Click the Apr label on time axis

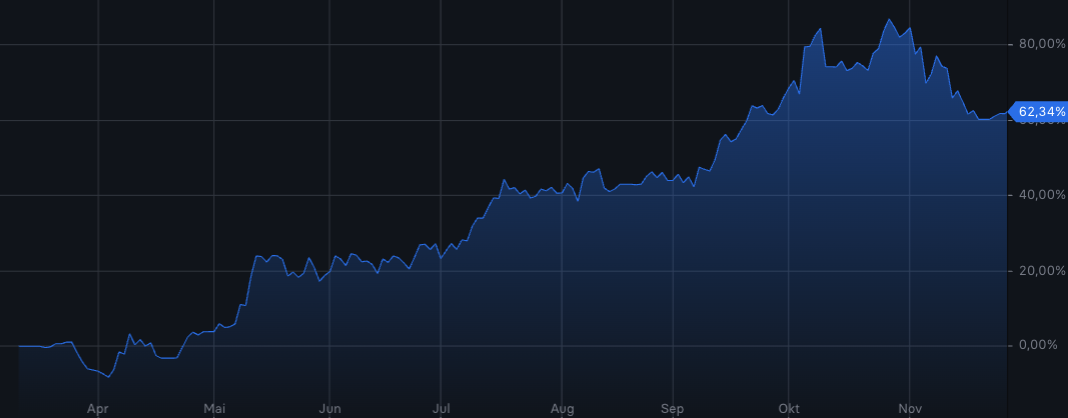click(97, 408)
